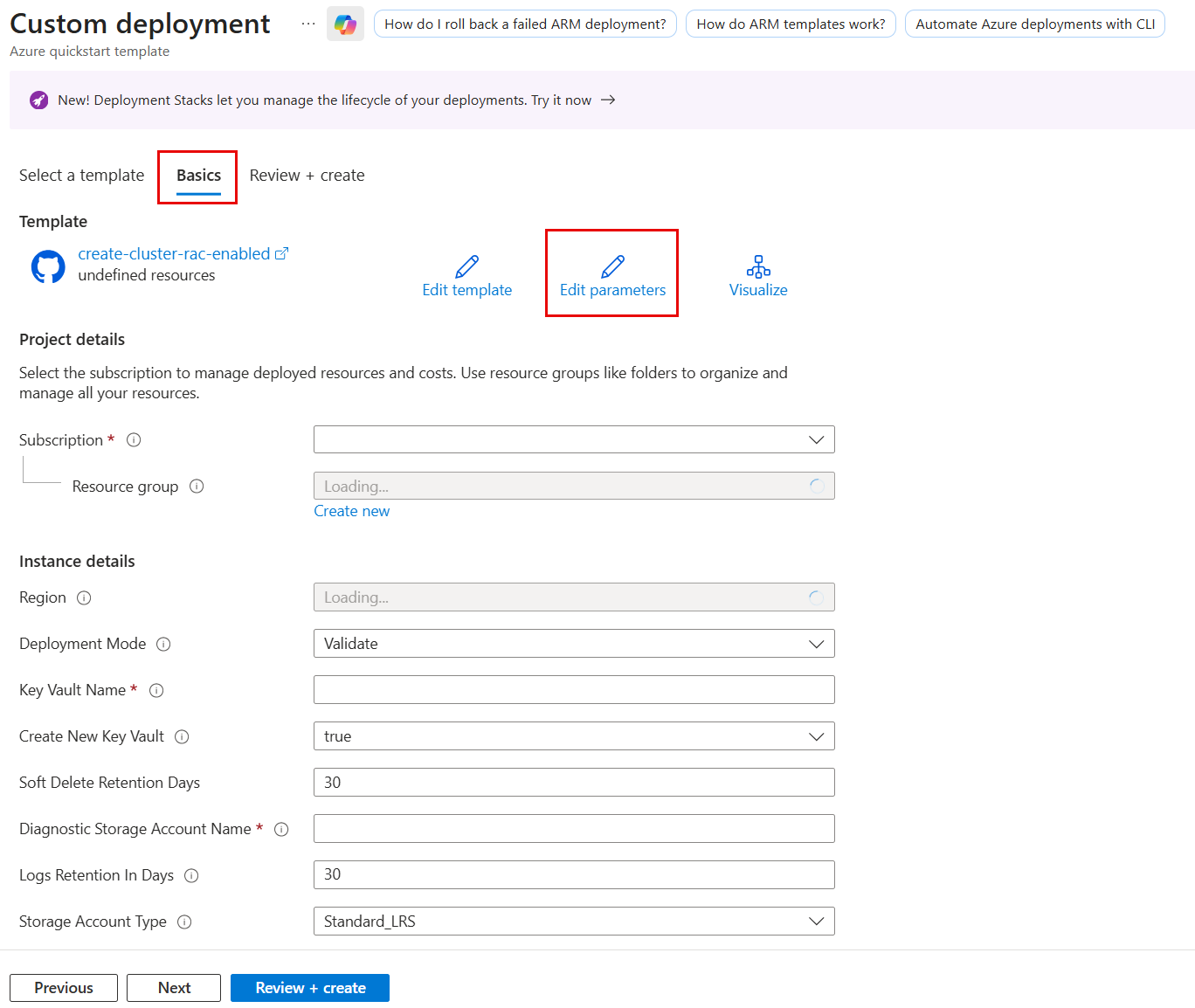The image size is (1195, 1008).
Task: Open the Storage Account Type dropdown
Action: [x=574, y=922]
